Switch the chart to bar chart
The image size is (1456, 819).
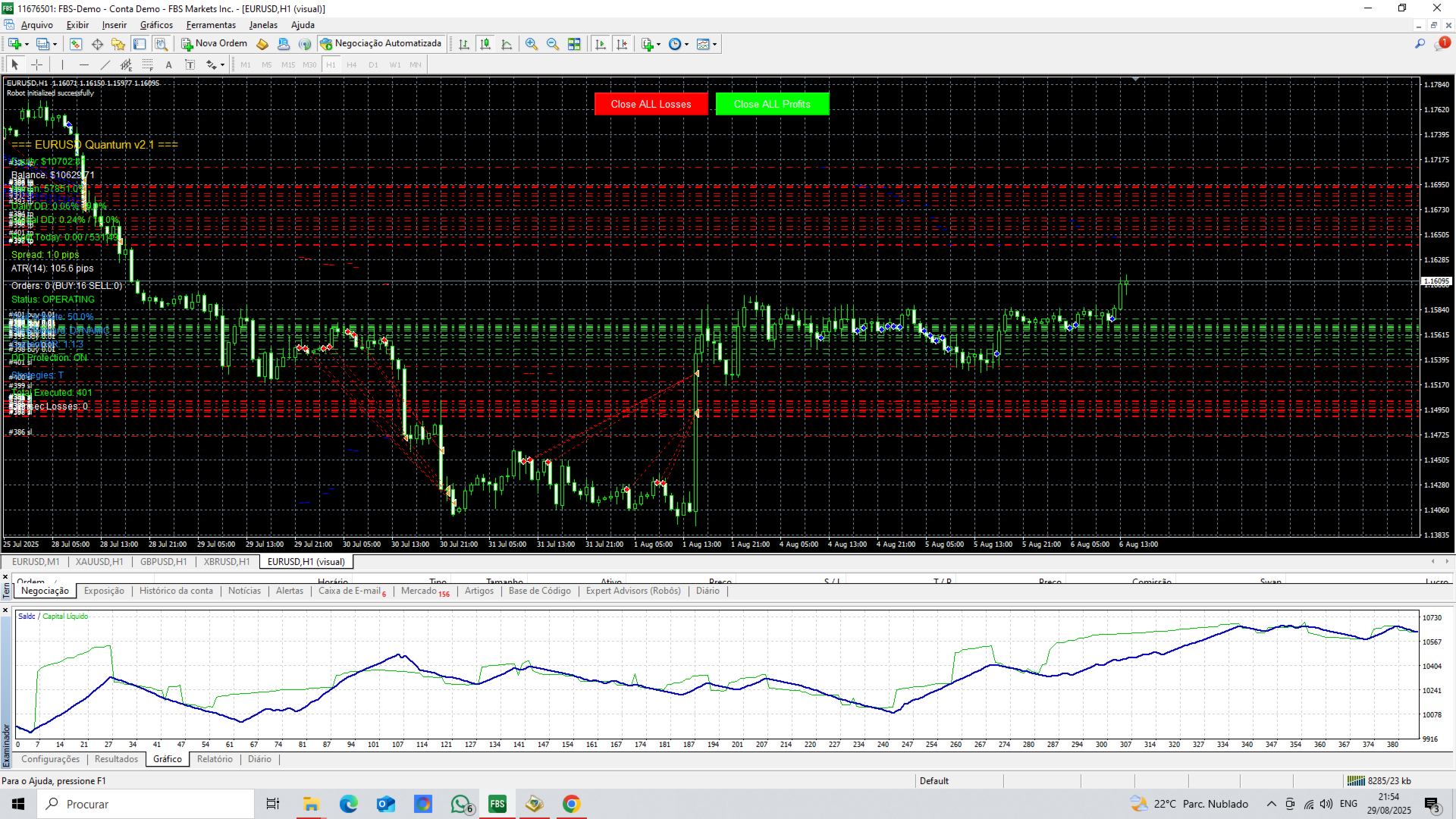(464, 44)
